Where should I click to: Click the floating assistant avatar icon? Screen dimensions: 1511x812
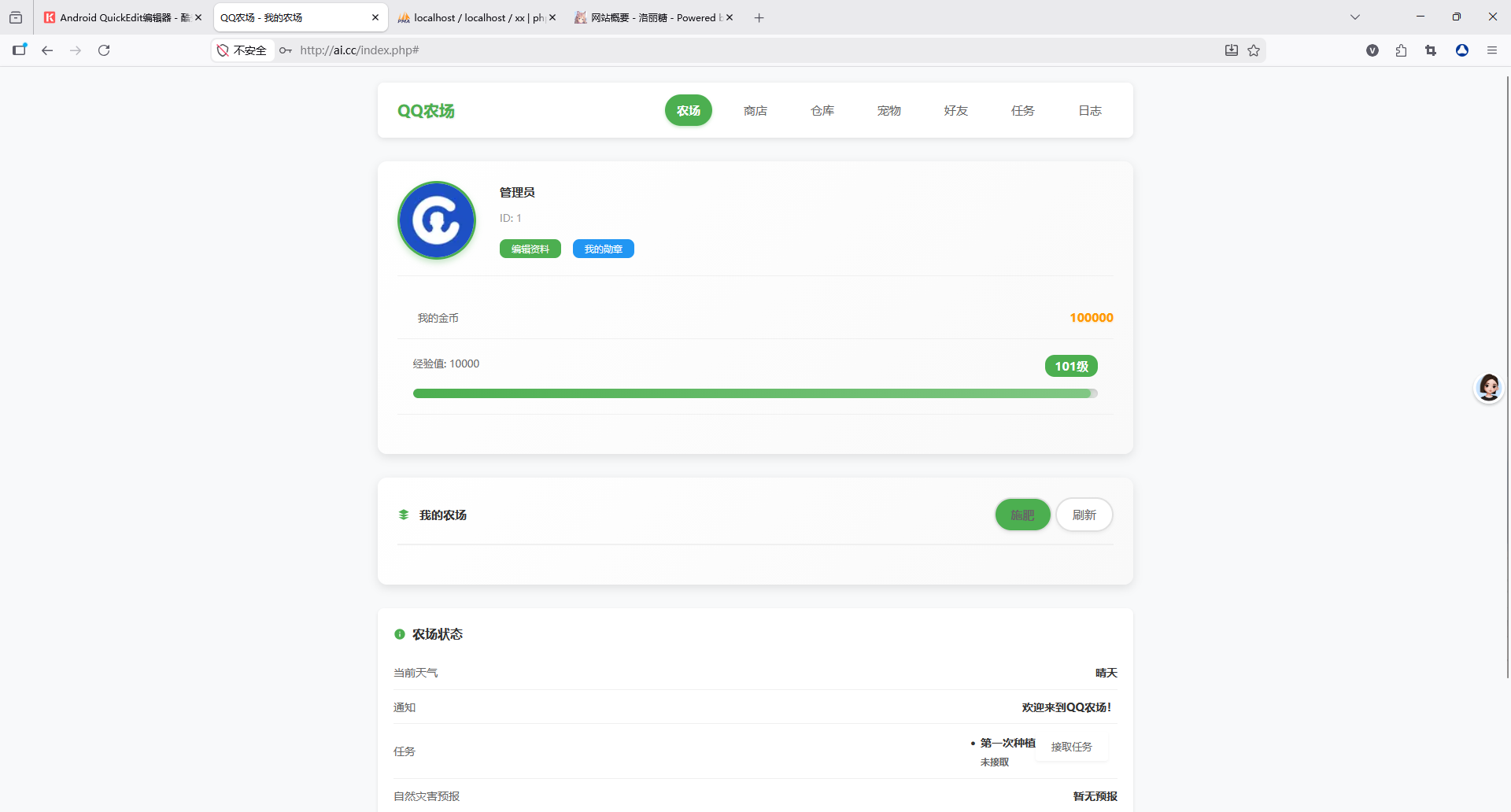pos(1488,387)
